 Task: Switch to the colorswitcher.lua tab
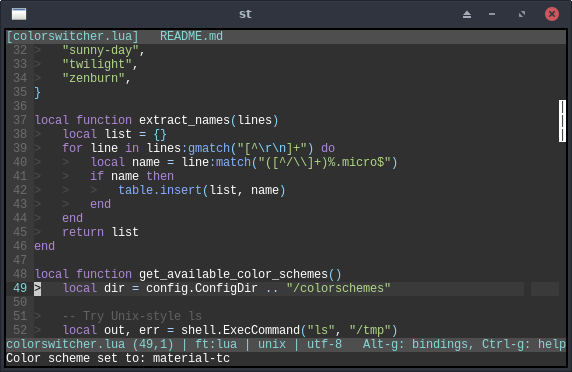point(73,36)
